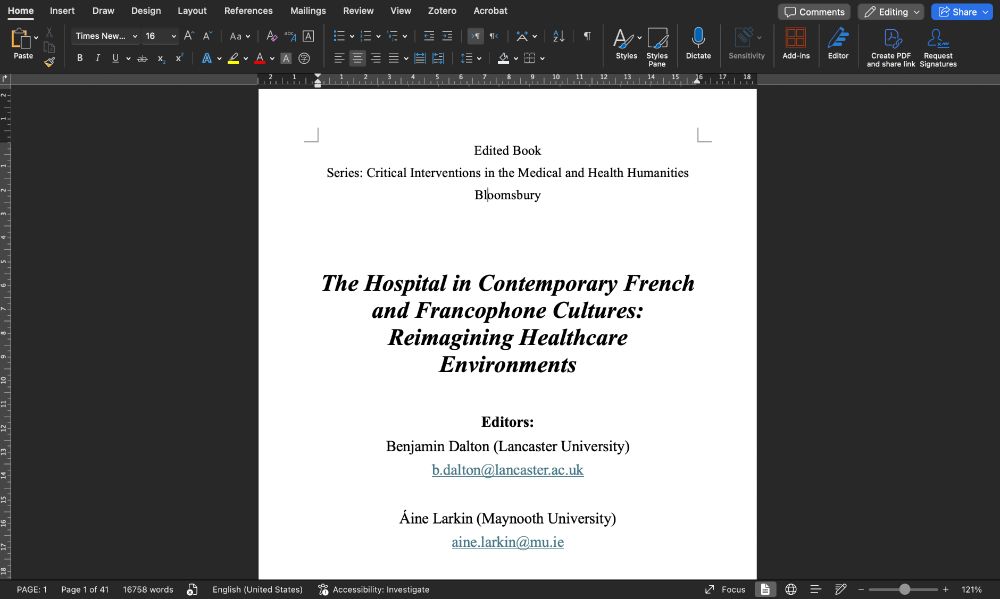Apply the yellow text highlight color
Screen dimensions: 1000x599
pos(233,59)
